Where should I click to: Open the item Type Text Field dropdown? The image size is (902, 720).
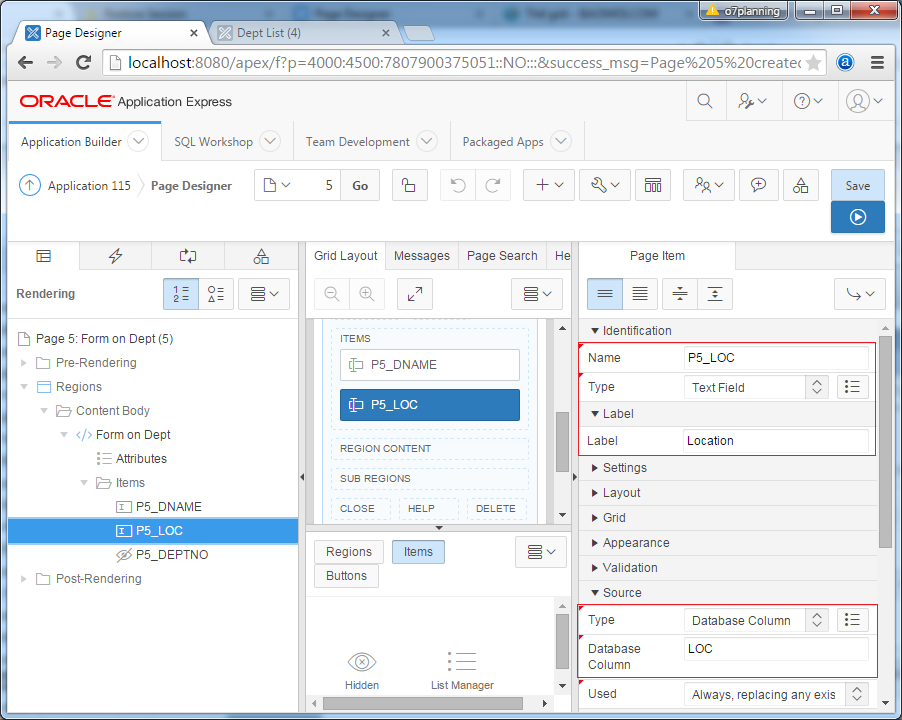coord(756,387)
